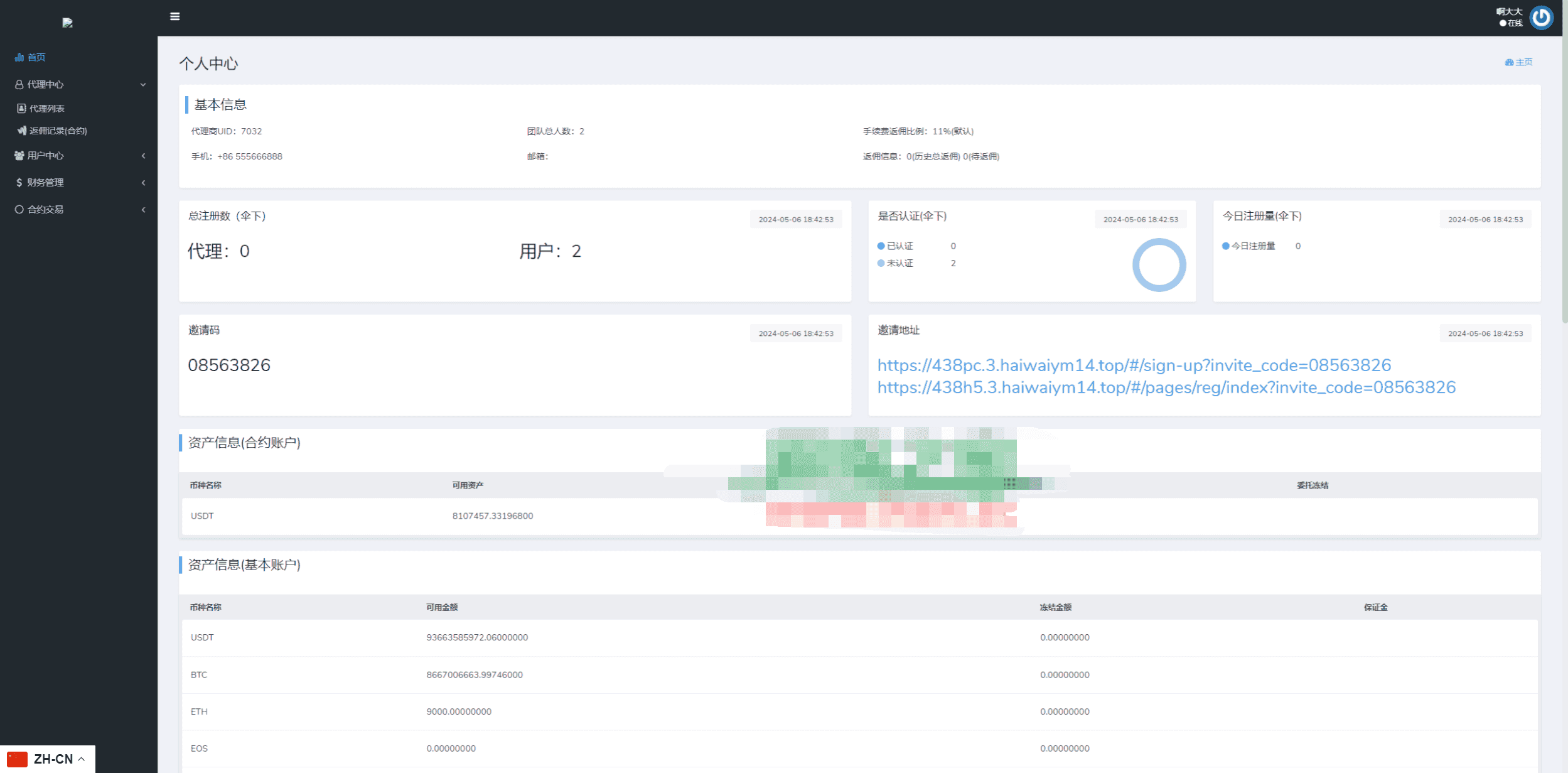
Task: Click the 未认证 legend light-blue dot
Action: (881, 263)
